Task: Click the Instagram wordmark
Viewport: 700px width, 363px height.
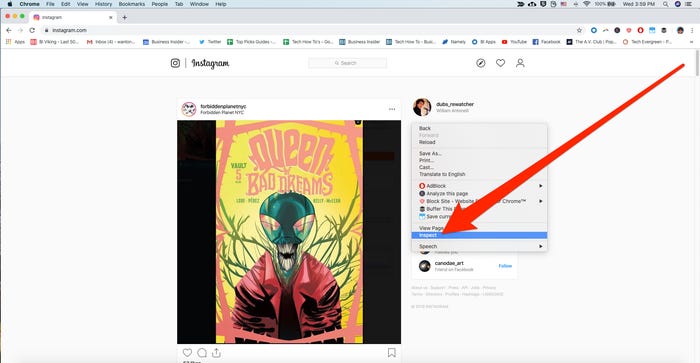Action: [210, 63]
